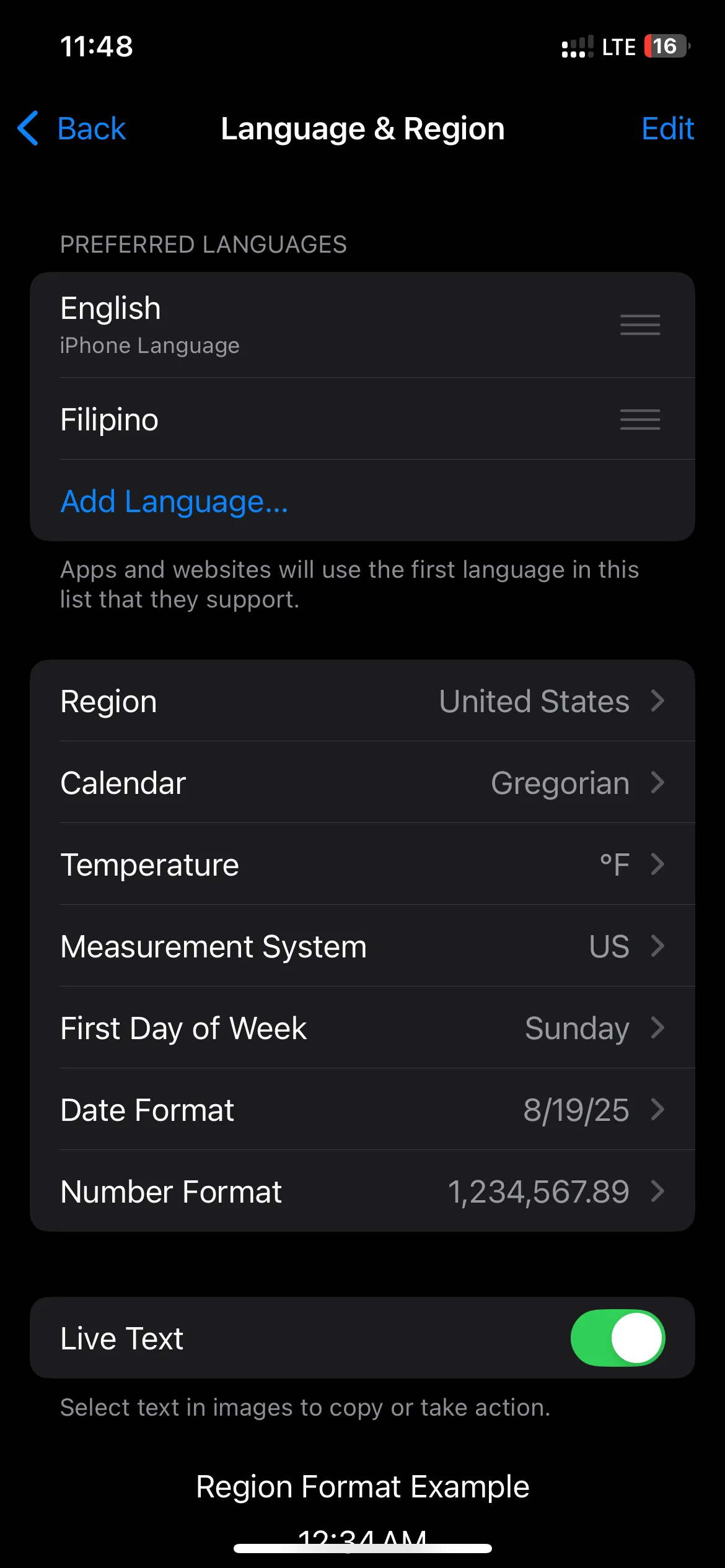Select the Filipino language row
The image size is (725, 1568).
pyautogui.click(x=362, y=419)
